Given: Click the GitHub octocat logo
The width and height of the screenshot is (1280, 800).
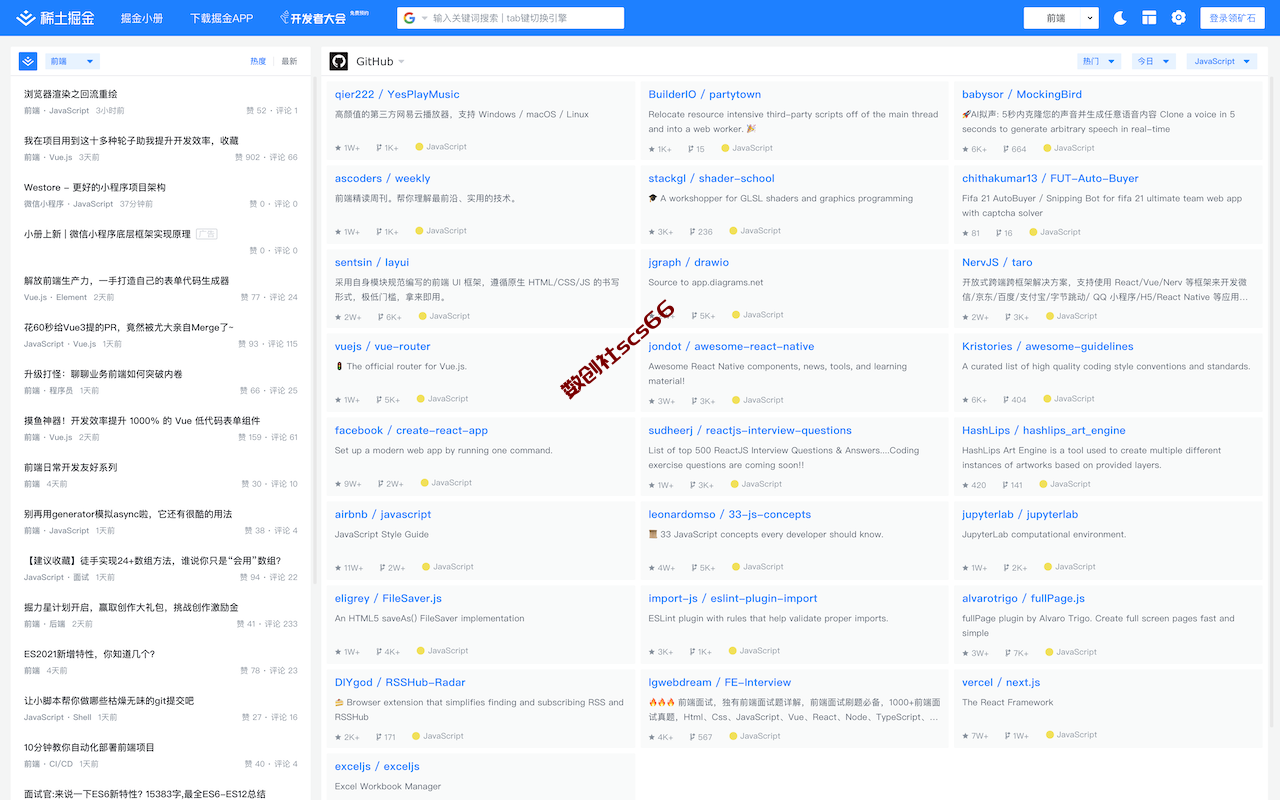Looking at the screenshot, I should point(339,61).
